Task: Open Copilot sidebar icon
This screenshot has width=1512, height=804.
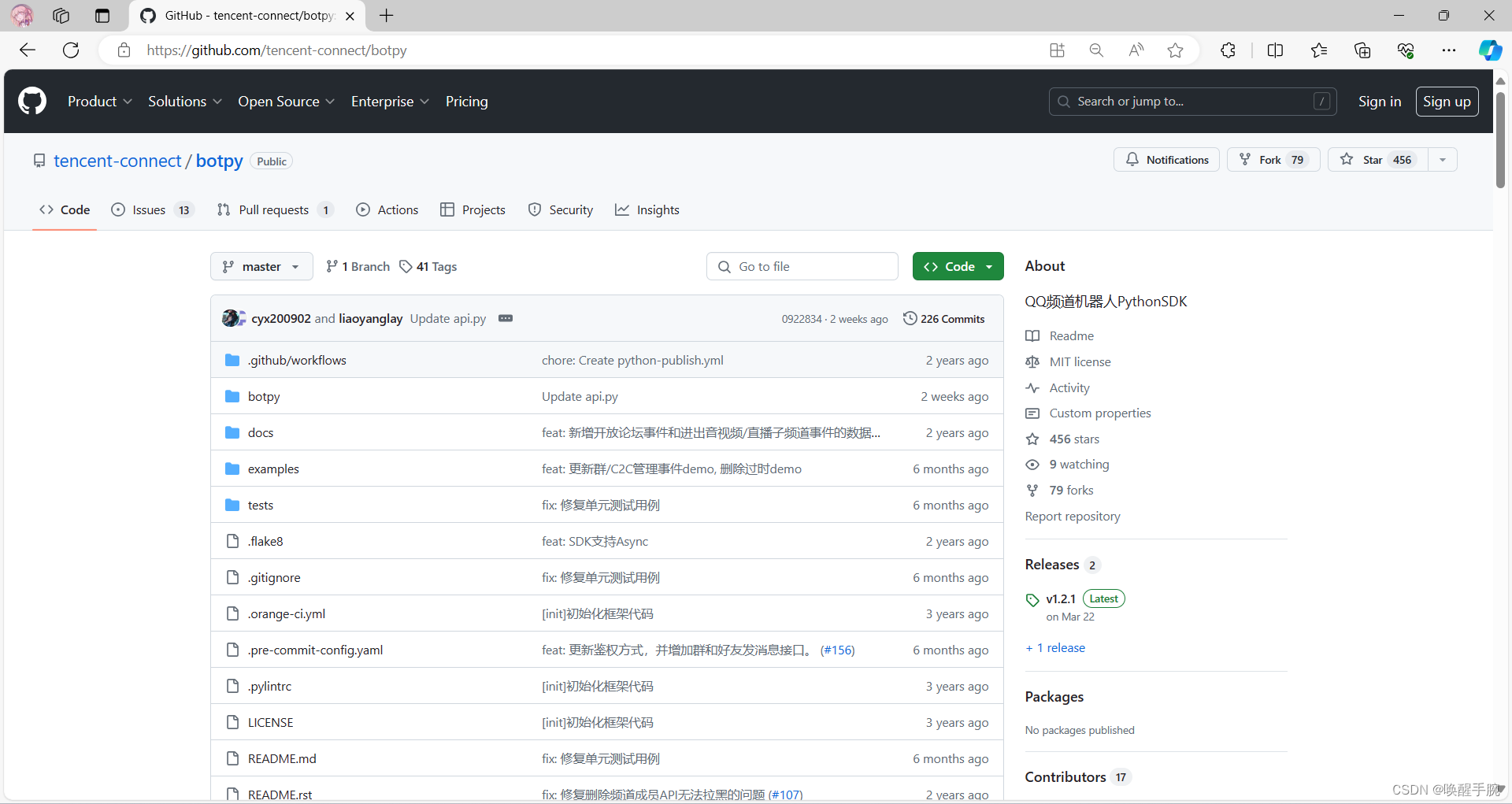Action: [x=1490, y=50]
